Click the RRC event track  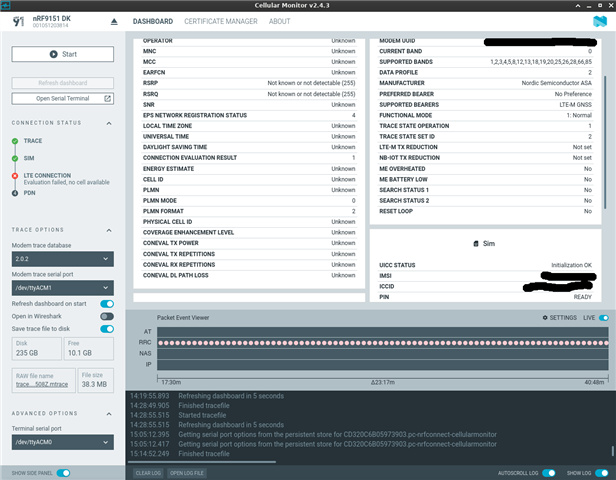383,343
